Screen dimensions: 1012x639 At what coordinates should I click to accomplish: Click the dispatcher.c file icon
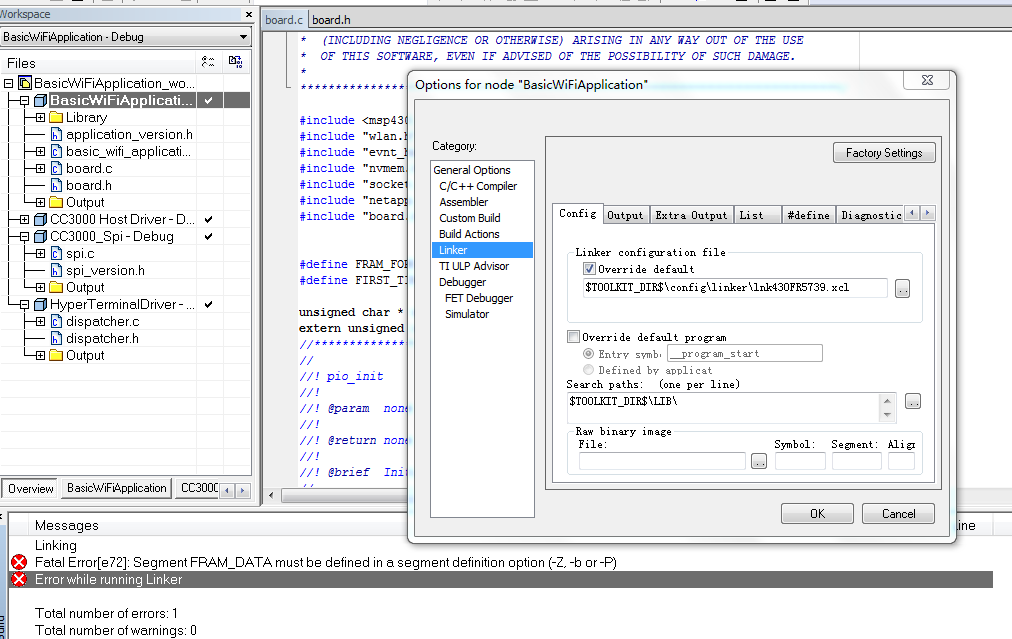pyautogui.click(x=57, y=321)
